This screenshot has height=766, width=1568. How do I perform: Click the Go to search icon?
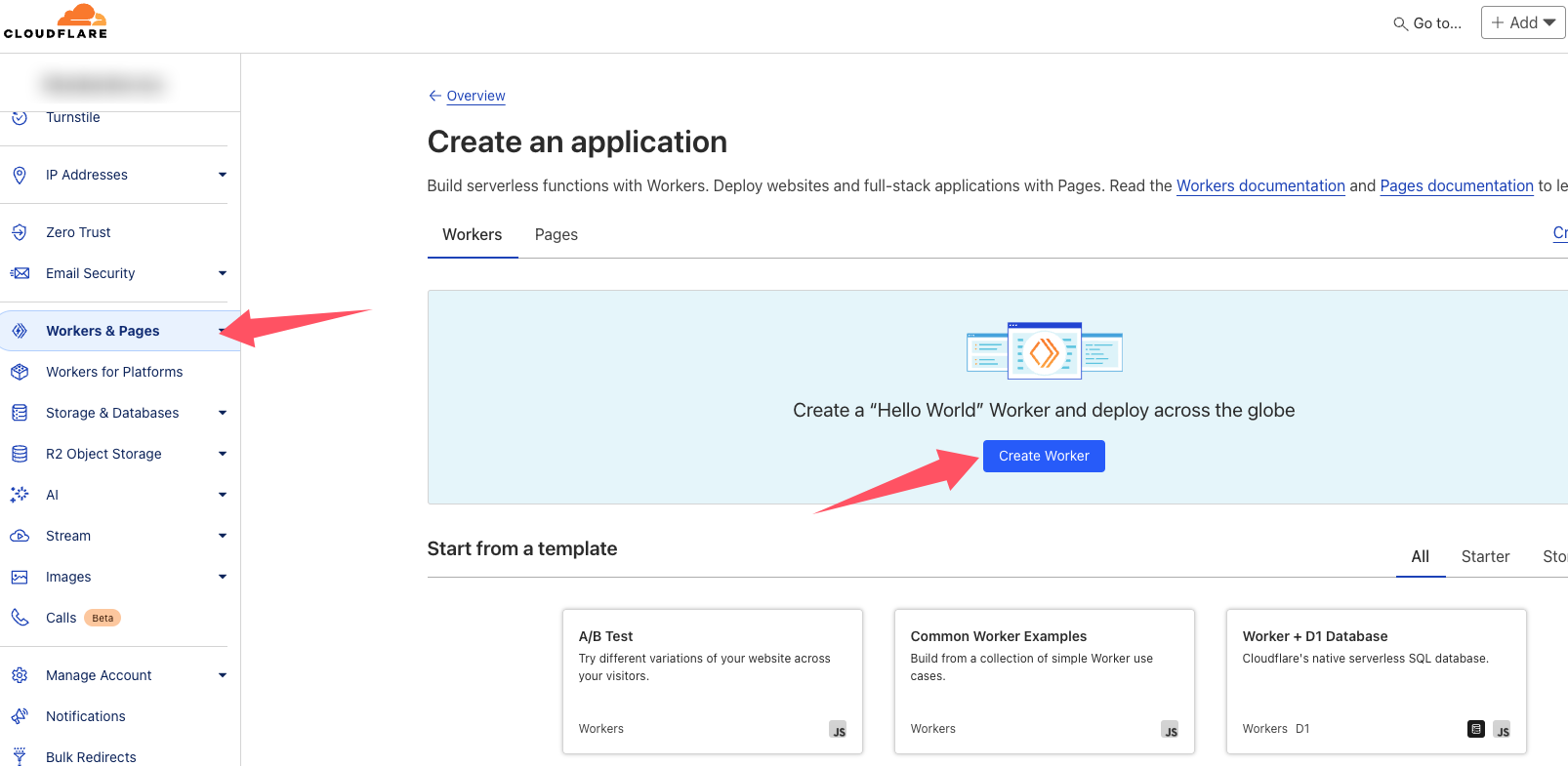tap(1400, 23)
